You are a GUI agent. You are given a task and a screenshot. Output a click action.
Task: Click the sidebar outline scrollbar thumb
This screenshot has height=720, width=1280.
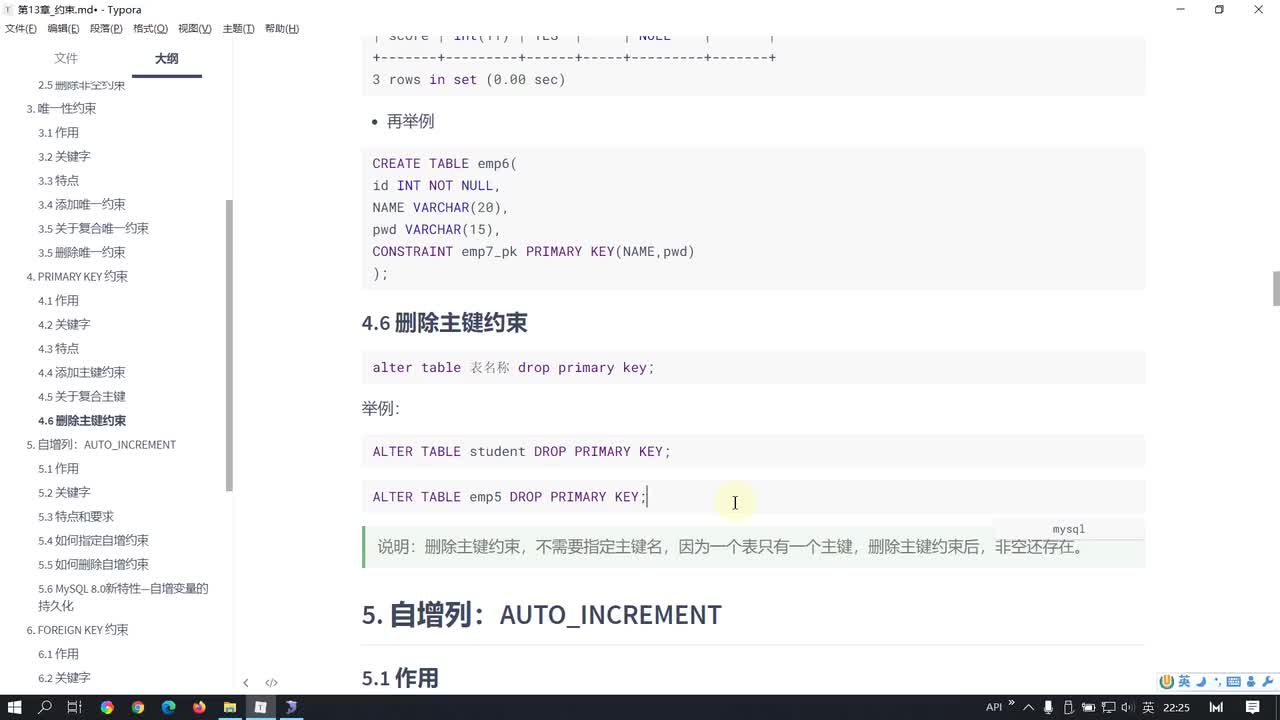229,345
